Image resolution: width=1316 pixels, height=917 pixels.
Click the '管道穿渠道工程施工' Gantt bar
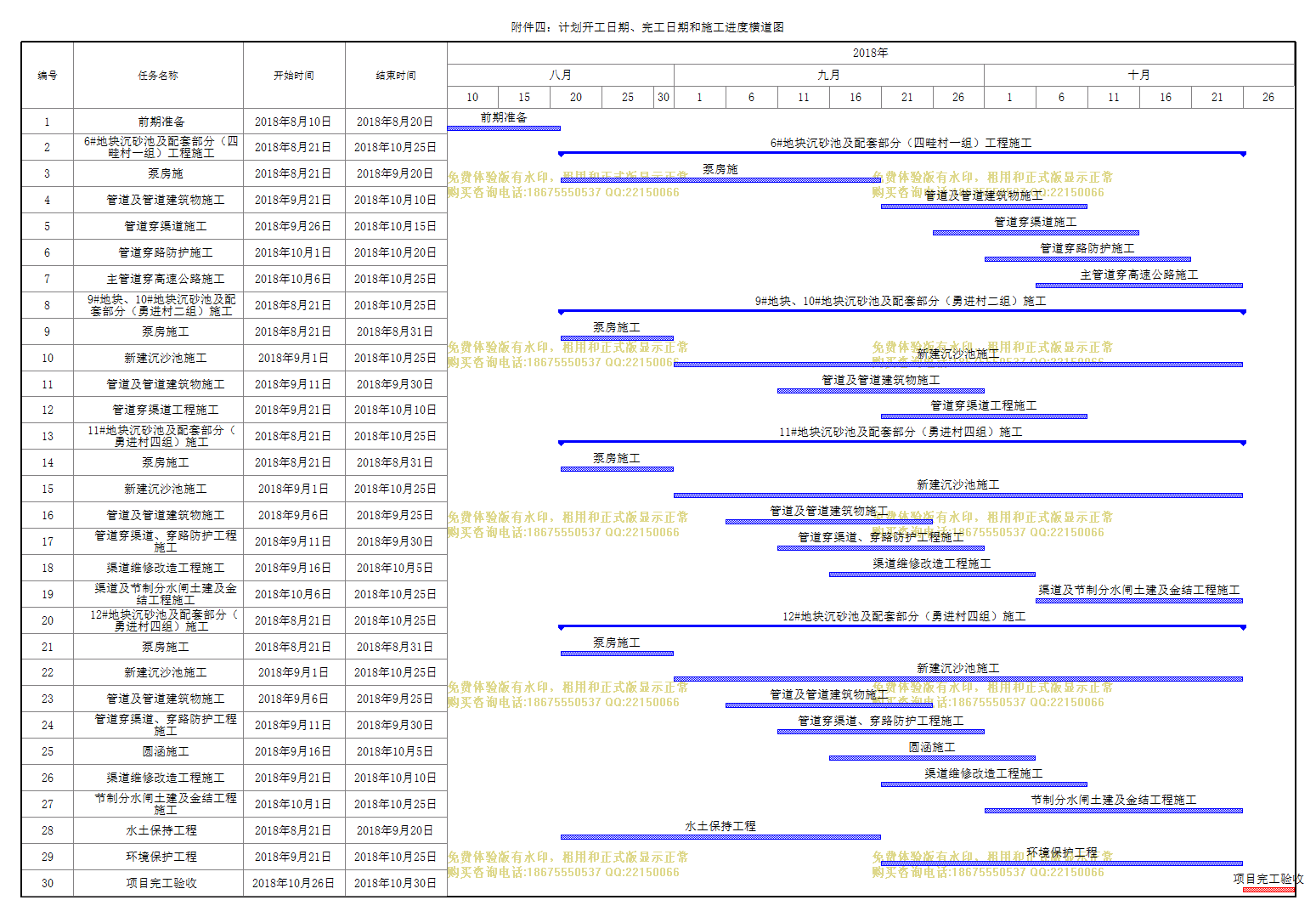pyautogui.click(x=984, y=416)
